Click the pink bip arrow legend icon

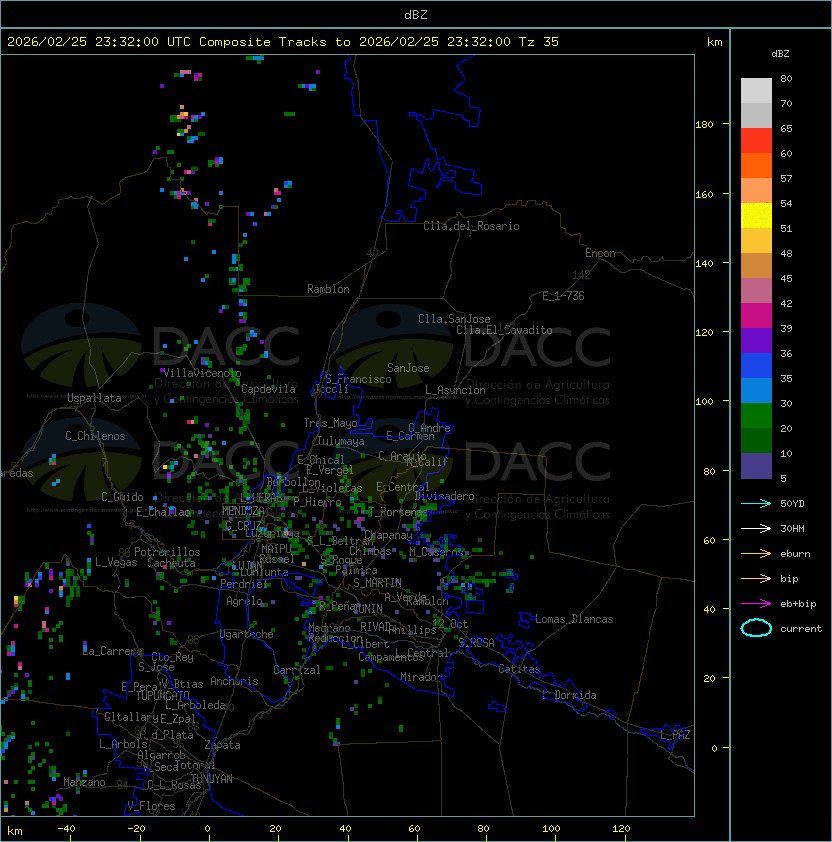(756, 578)
